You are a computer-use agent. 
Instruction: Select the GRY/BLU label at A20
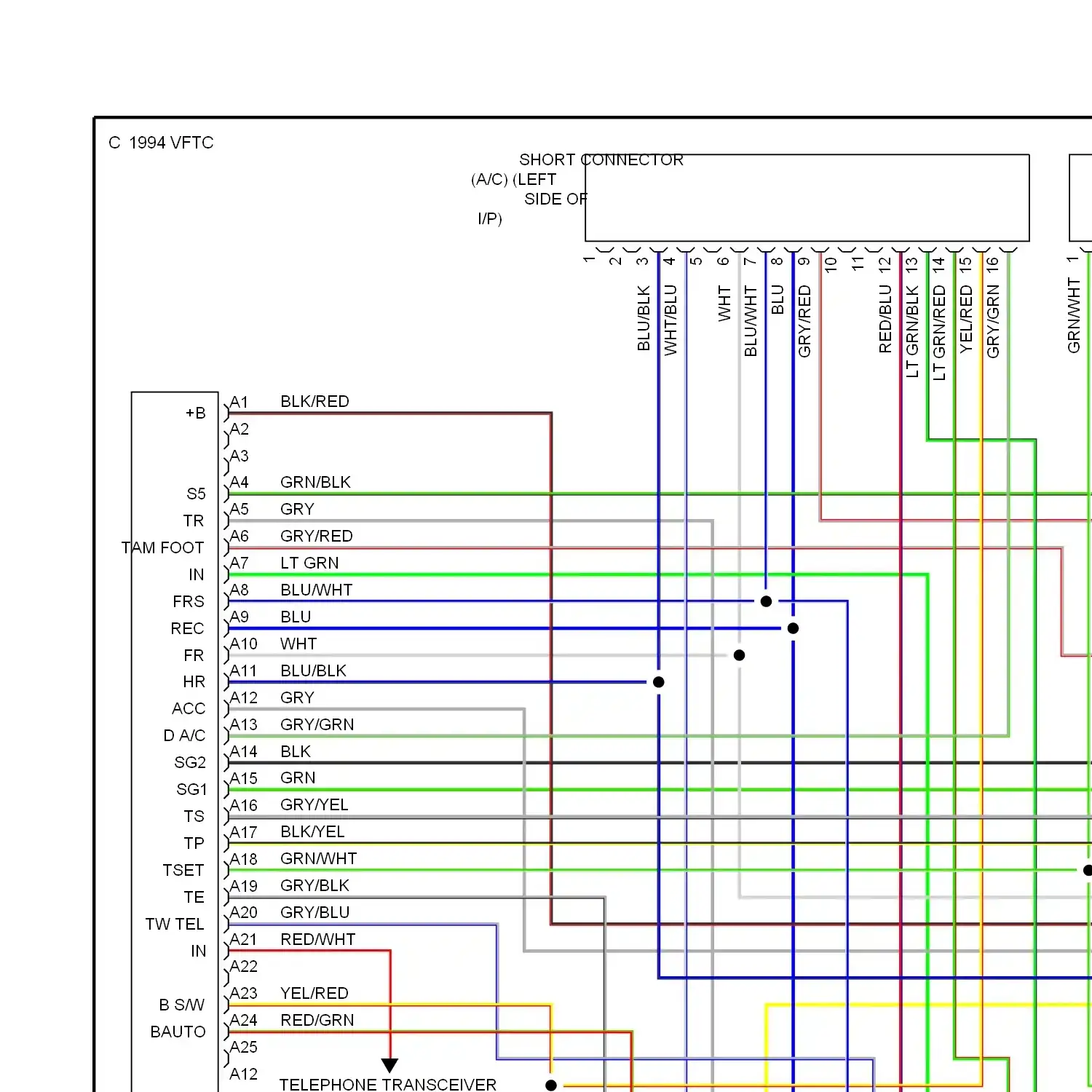point(314,913)
